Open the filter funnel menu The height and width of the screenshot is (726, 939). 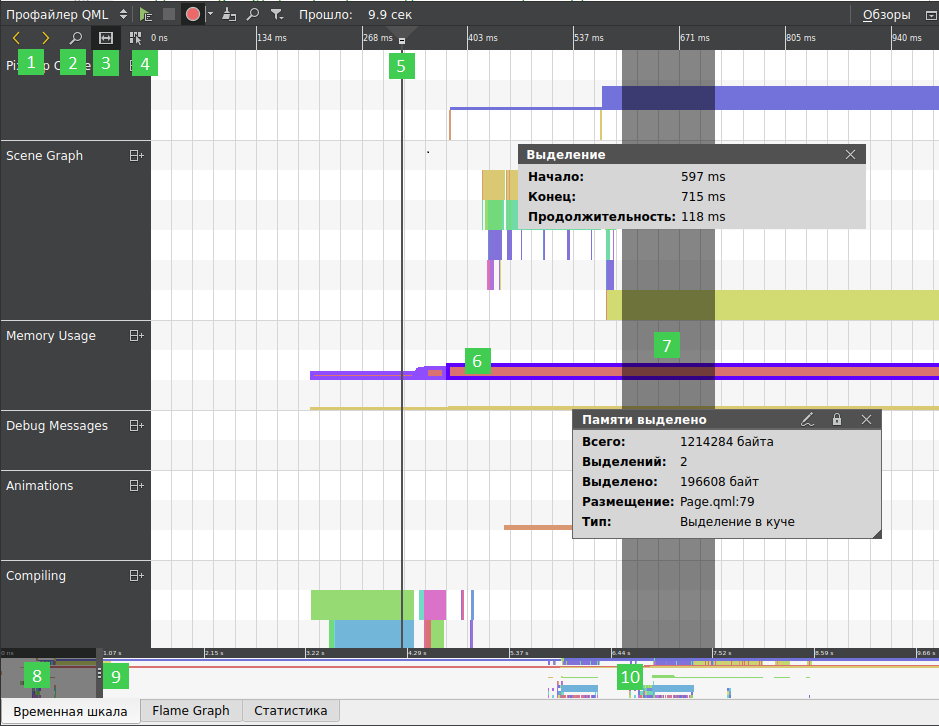(x=276, y=14)
